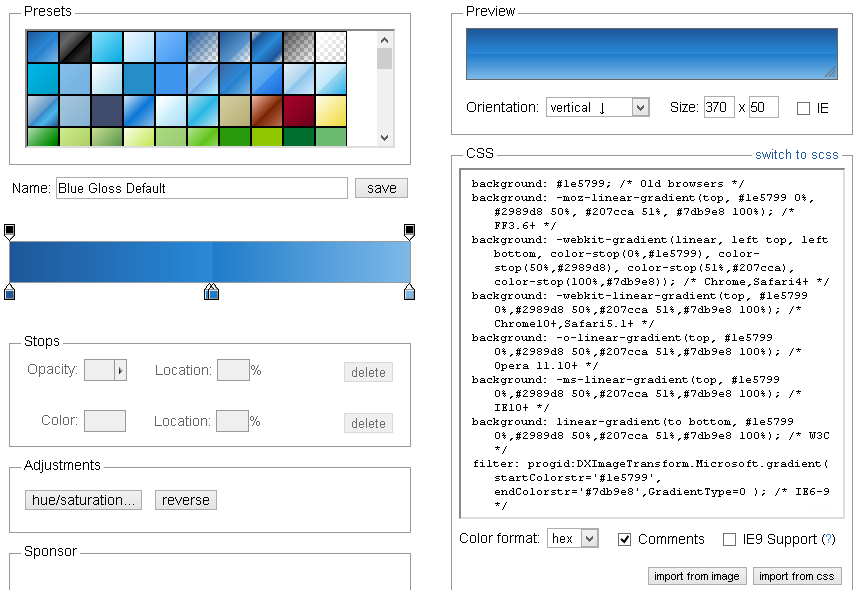Choose the dark red preset swatch
This screenshot has height=590, width=858.
pyautogui.click(x=299, y=111)
